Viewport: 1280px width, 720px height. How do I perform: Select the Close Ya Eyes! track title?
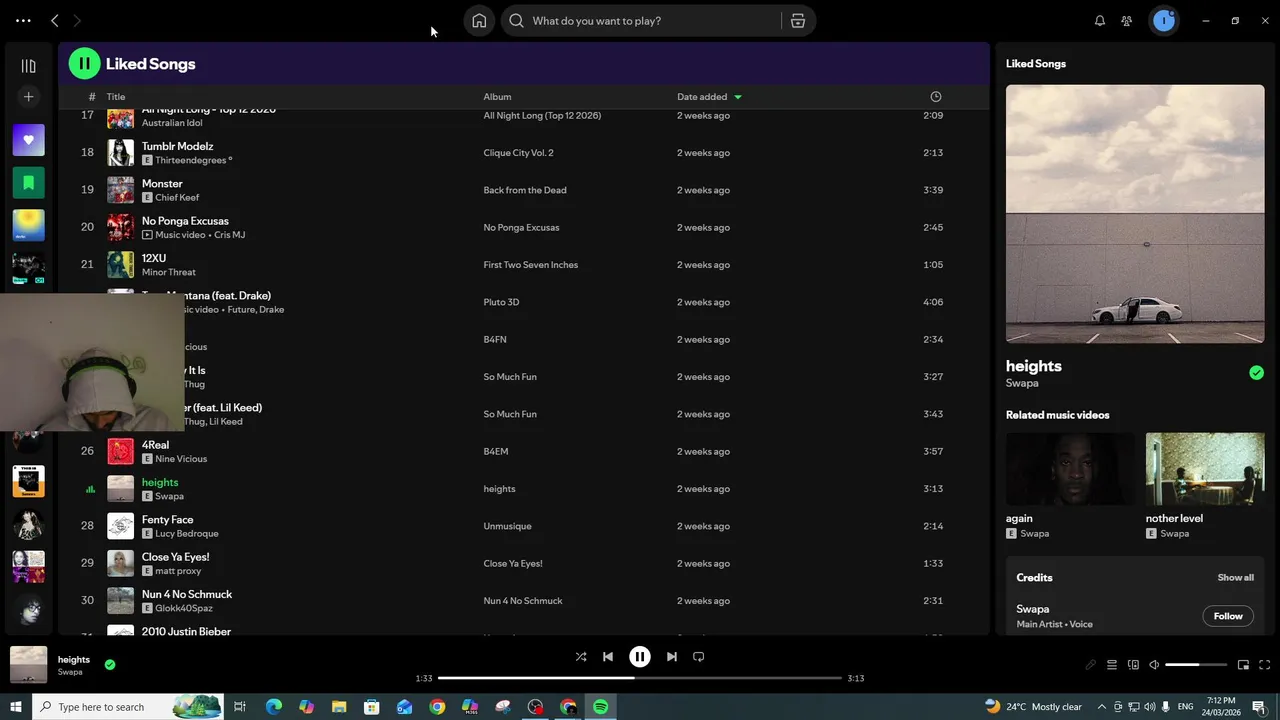175,557
